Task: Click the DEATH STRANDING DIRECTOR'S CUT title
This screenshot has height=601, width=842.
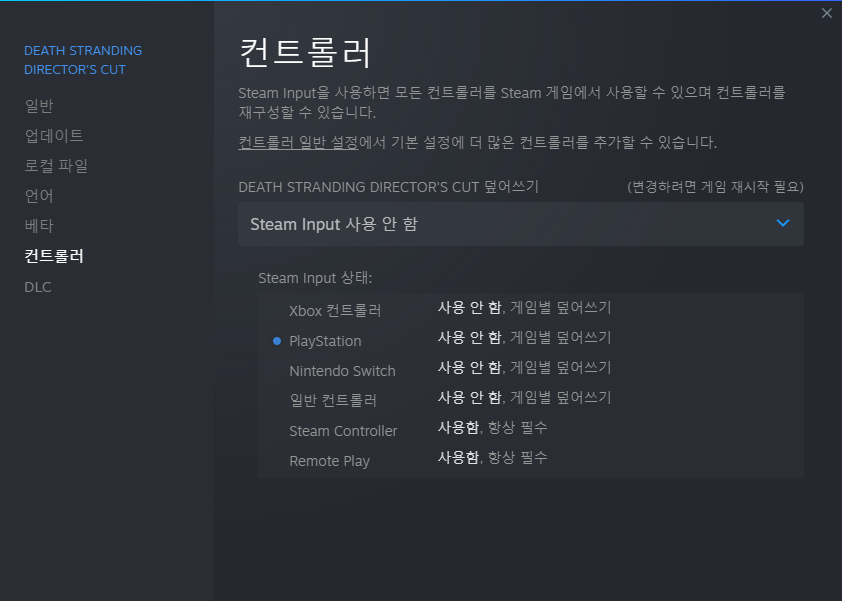Action: coord(83,60)
